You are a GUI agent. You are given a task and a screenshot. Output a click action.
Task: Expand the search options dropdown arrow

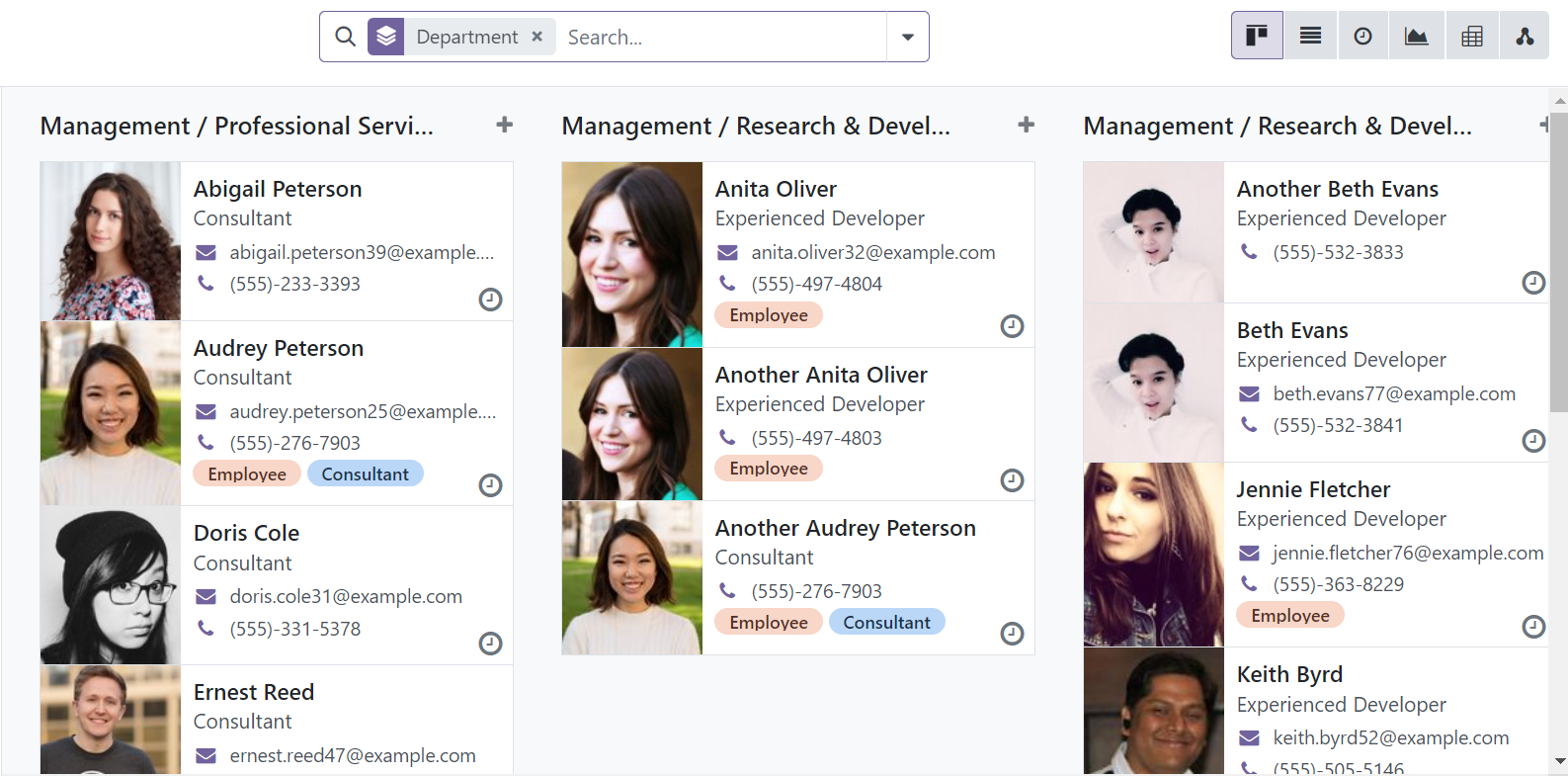click(x=907, y=38)
